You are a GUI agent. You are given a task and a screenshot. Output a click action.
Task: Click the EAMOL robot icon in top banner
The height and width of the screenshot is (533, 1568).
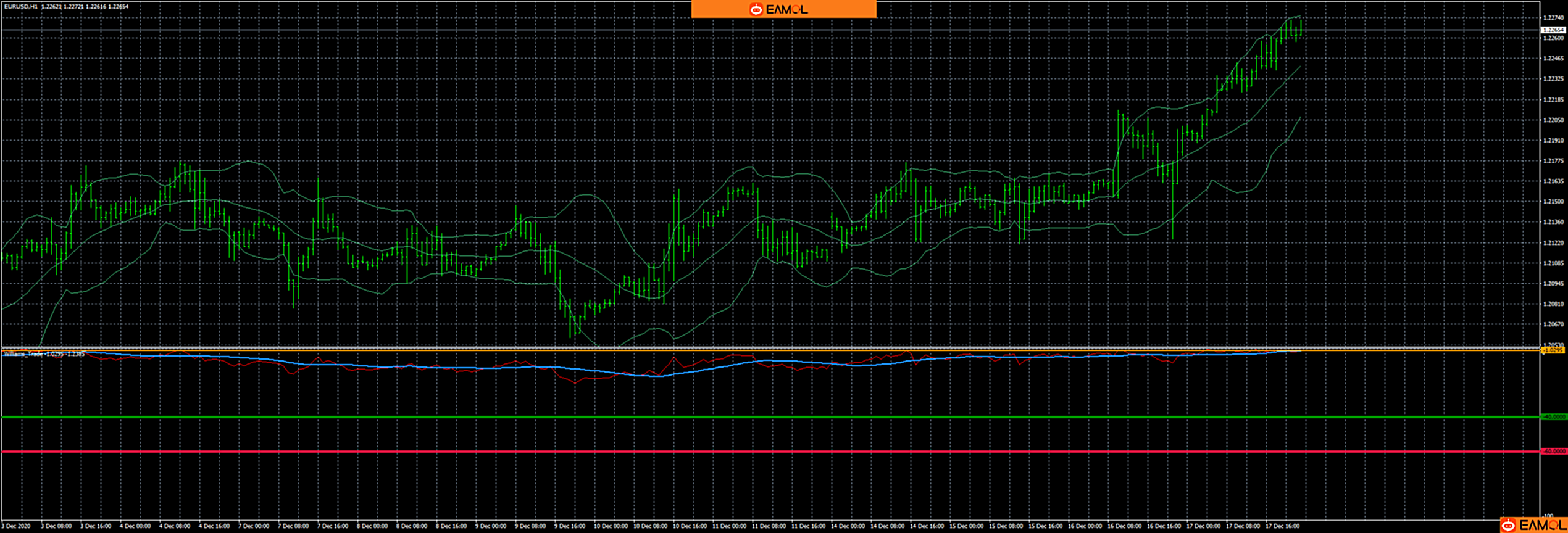pos(756,9)
